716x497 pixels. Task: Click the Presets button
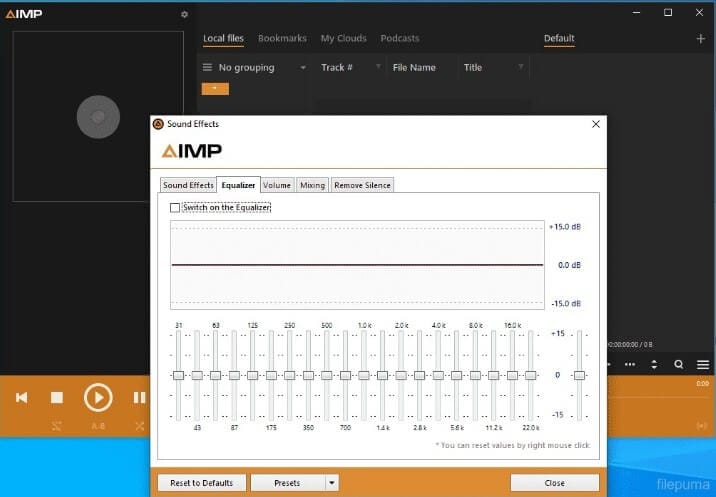pos(287,483)
